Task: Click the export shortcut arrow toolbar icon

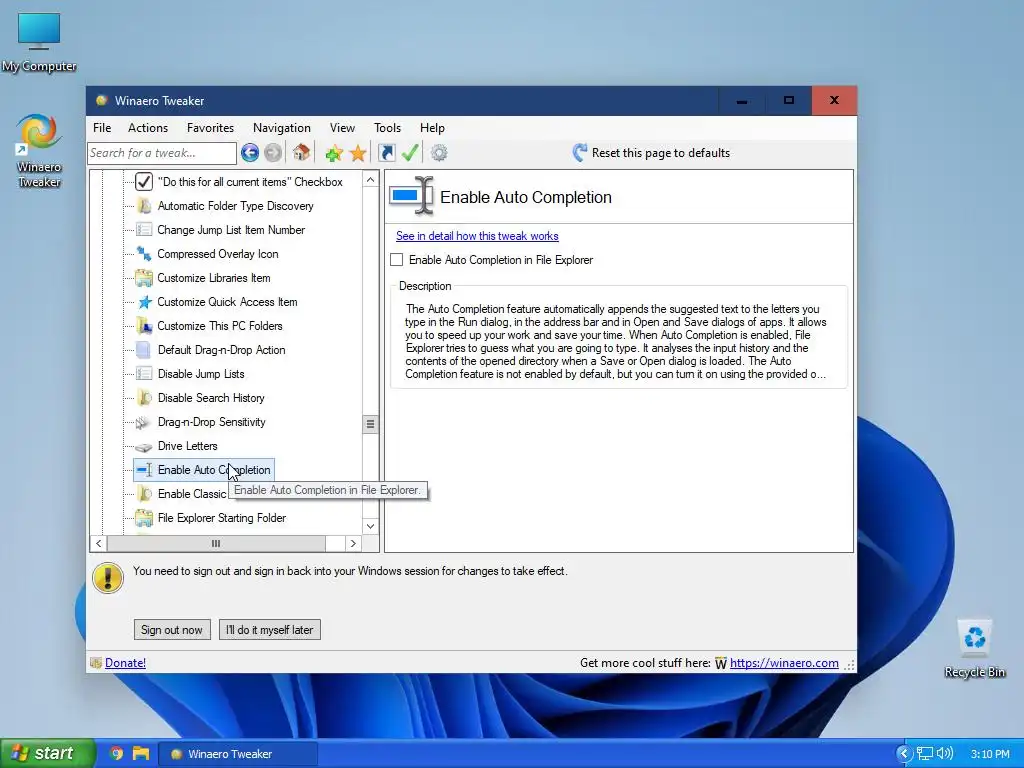Action: (387, 153)
